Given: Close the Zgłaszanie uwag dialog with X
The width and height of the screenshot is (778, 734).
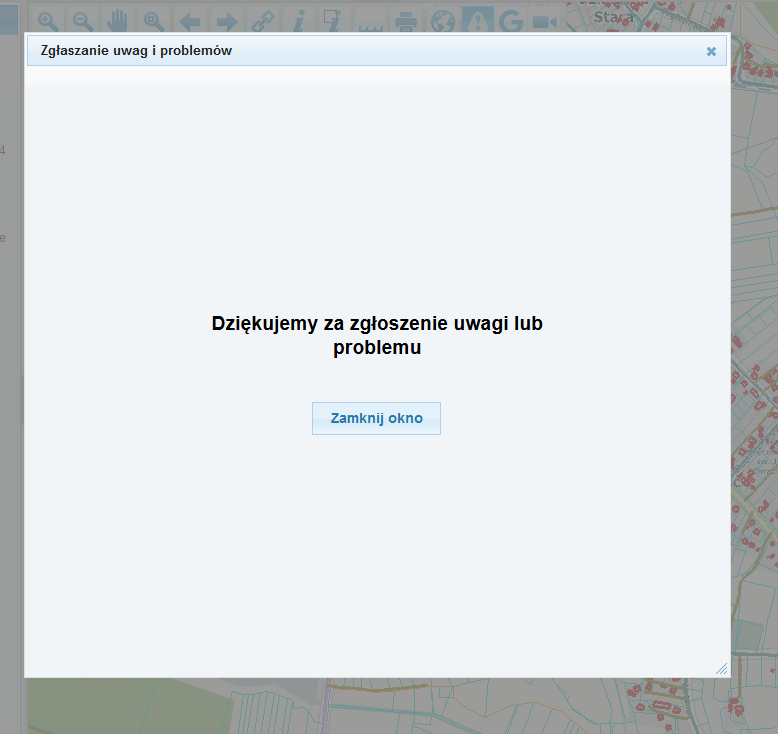Looking at the screenshot, I should (x=711, y=51).
